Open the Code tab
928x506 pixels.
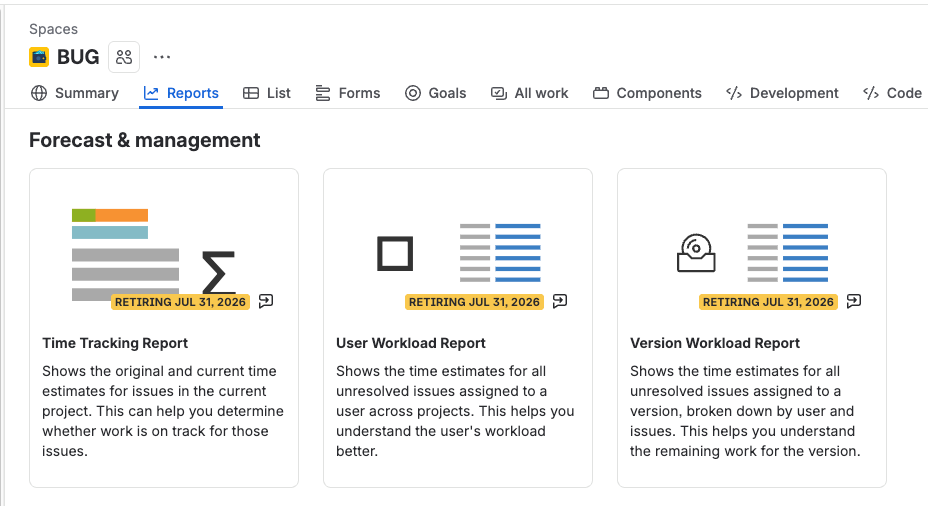pyautogui.click(x=892, y=94)
